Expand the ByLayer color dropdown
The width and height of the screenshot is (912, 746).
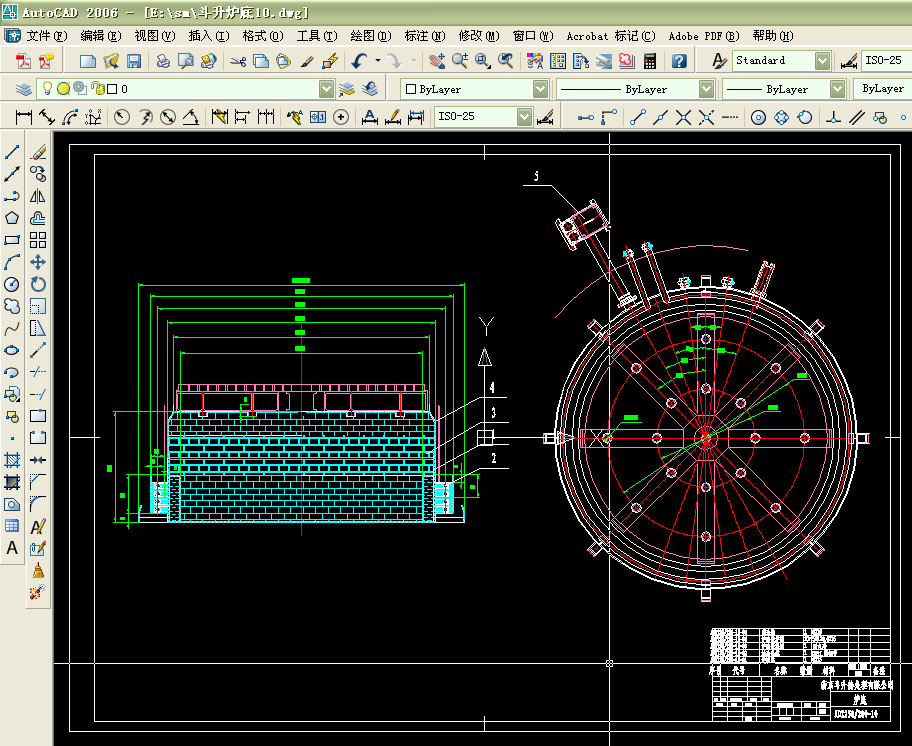(539, 88)
